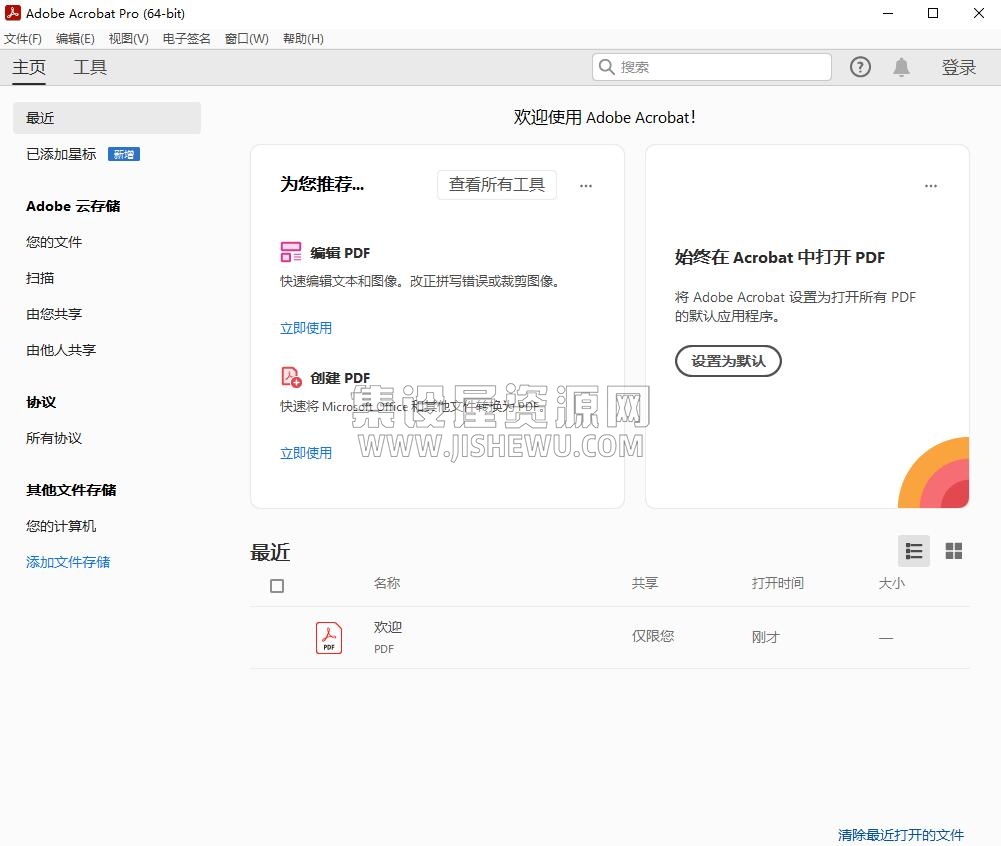Open more options on 为您推荐 card

click(x=585, y=186)
